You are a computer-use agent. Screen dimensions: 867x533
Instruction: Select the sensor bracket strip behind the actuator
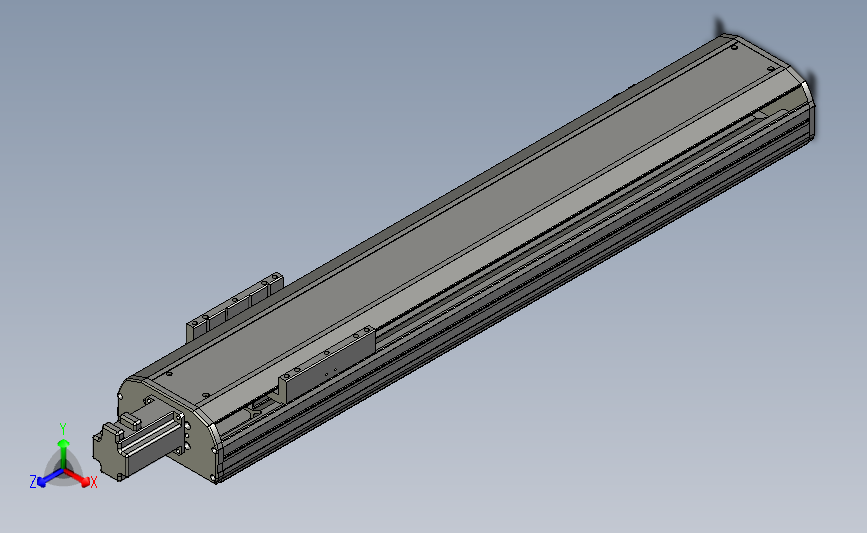click(x=235, y=307)
